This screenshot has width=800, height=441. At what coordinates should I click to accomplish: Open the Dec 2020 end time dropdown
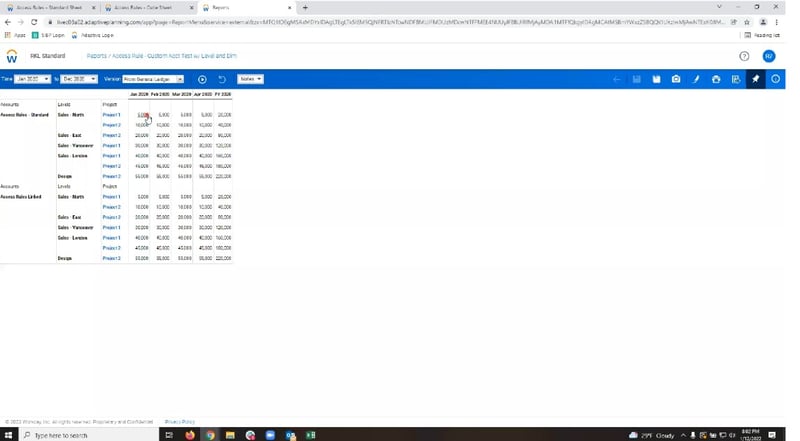(79, 79)
